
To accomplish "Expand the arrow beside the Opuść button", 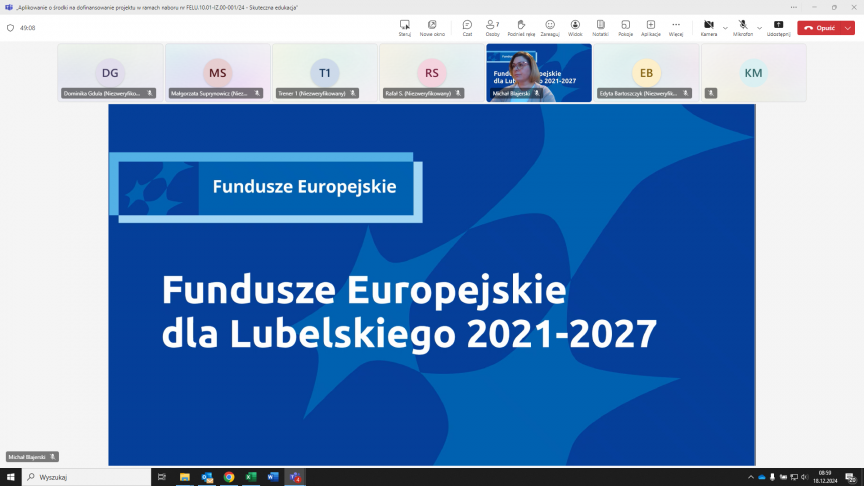I will 848,28.
